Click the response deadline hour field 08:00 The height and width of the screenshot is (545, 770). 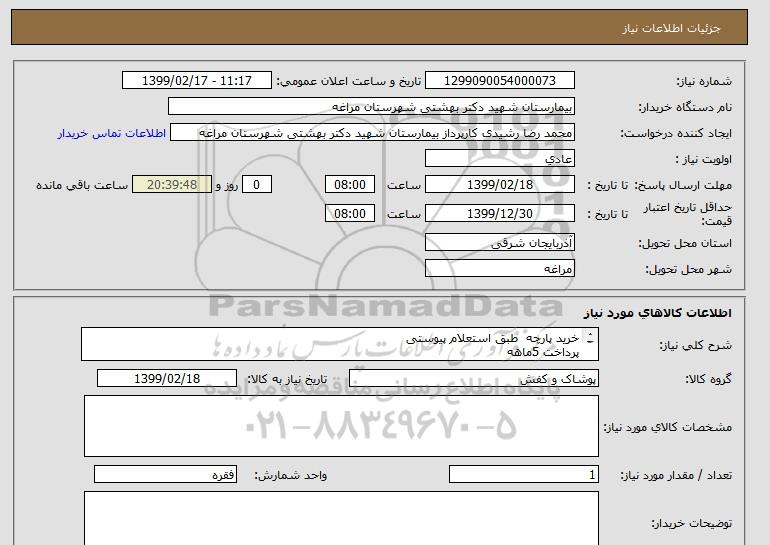(x=351, y=185)
